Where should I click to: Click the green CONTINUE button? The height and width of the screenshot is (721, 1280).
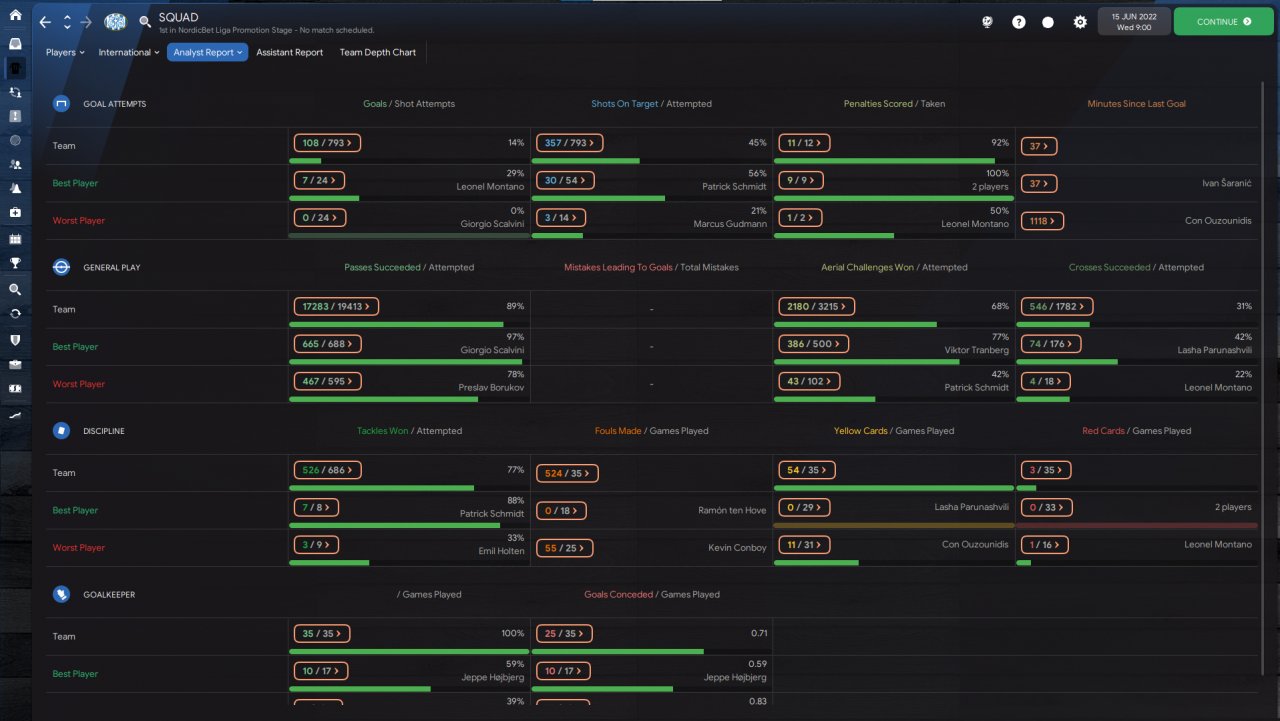click(x=1224, y=21)
